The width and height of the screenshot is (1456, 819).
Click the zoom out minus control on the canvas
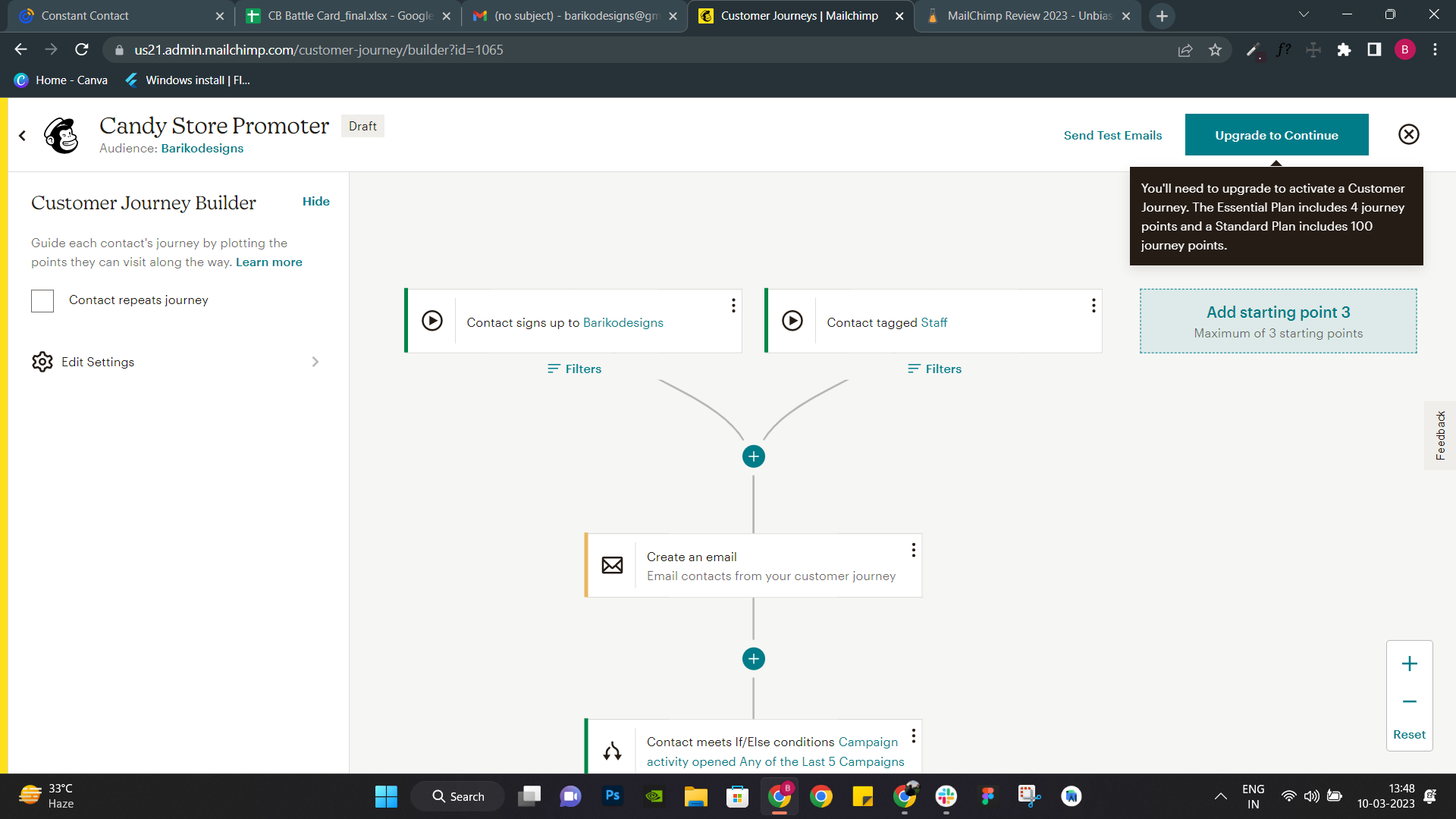tap(1410, 701)
